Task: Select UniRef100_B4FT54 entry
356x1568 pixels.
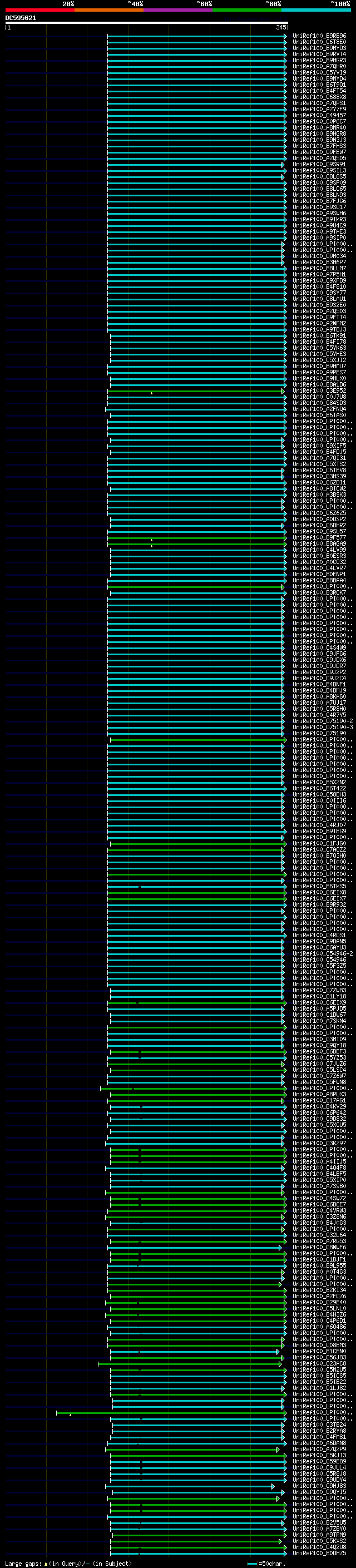Action: pyautogui.click(x=319, y=91)
